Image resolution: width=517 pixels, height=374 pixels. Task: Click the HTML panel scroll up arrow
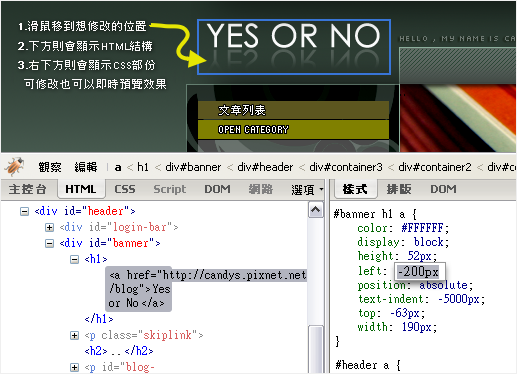[x=315, y=210]
